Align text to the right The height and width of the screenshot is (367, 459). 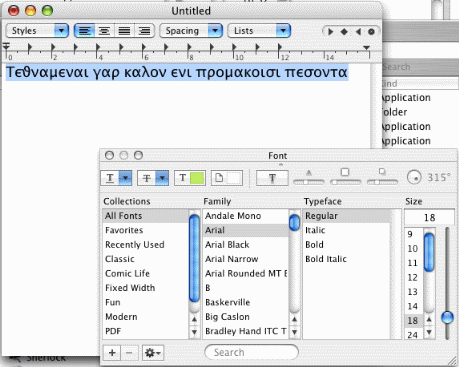(x=144, y=31)
